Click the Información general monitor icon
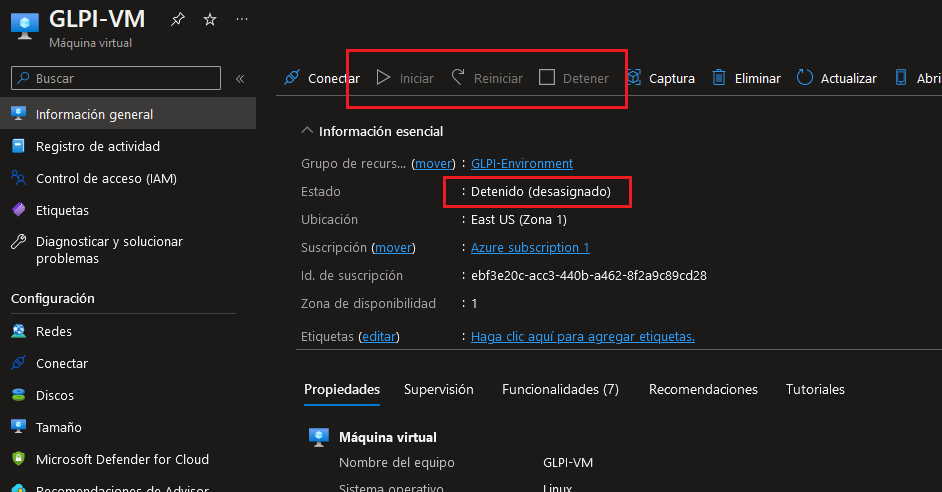942x492 pixels. [x=19, y=114]
